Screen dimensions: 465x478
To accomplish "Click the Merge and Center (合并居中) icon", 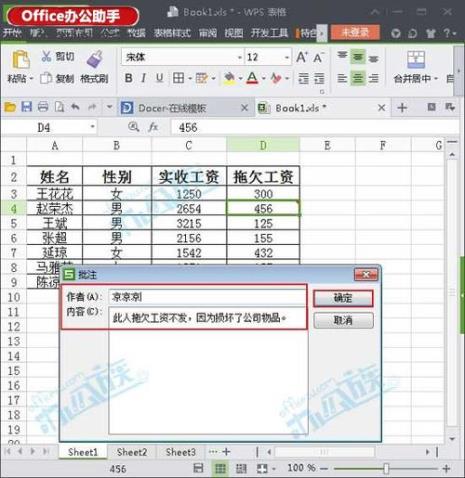I will pyautogui.click(x=416, y=60).
